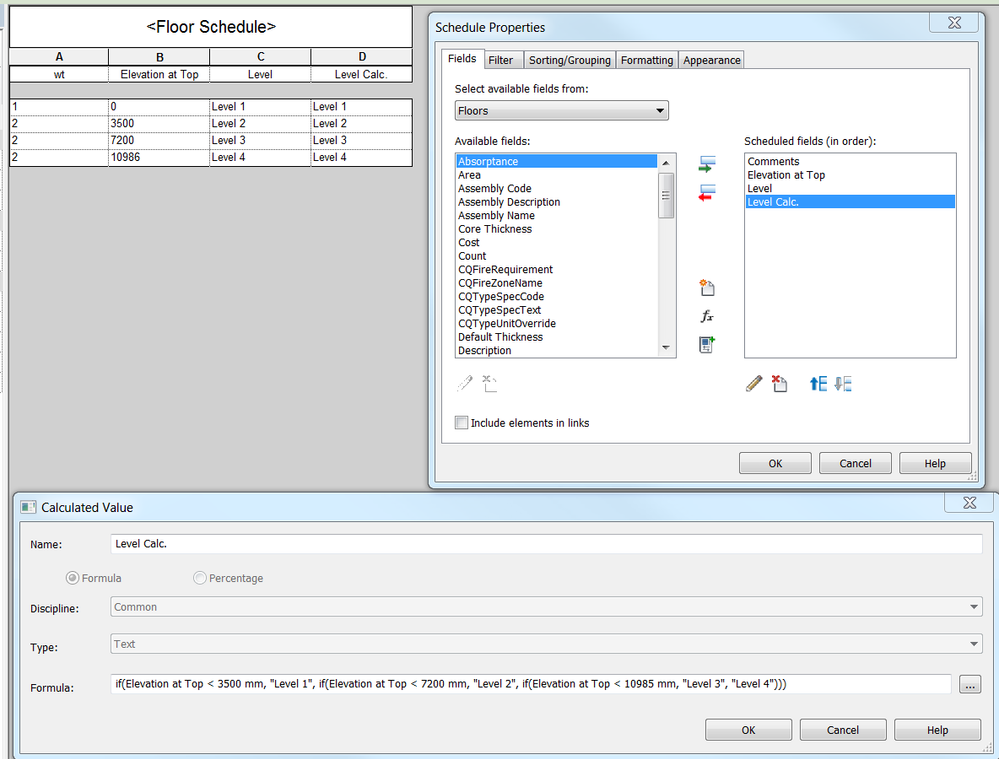Click Help in Calculated Value dialog
The image size is (999, 759).
coord(937,730)
